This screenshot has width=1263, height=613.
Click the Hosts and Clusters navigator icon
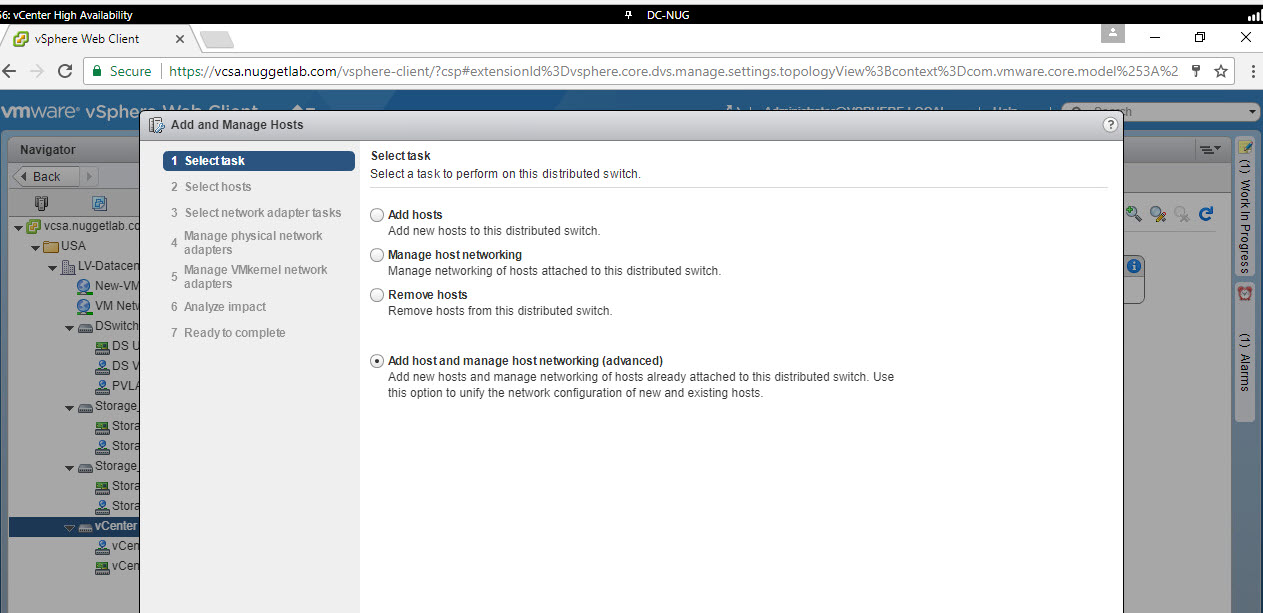(x=41, y=202)
